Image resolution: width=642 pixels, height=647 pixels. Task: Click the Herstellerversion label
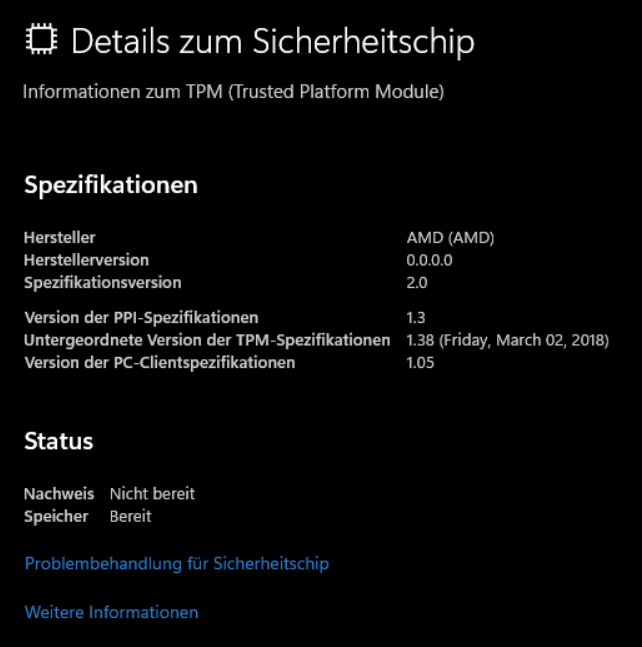[x=86, y=260]
